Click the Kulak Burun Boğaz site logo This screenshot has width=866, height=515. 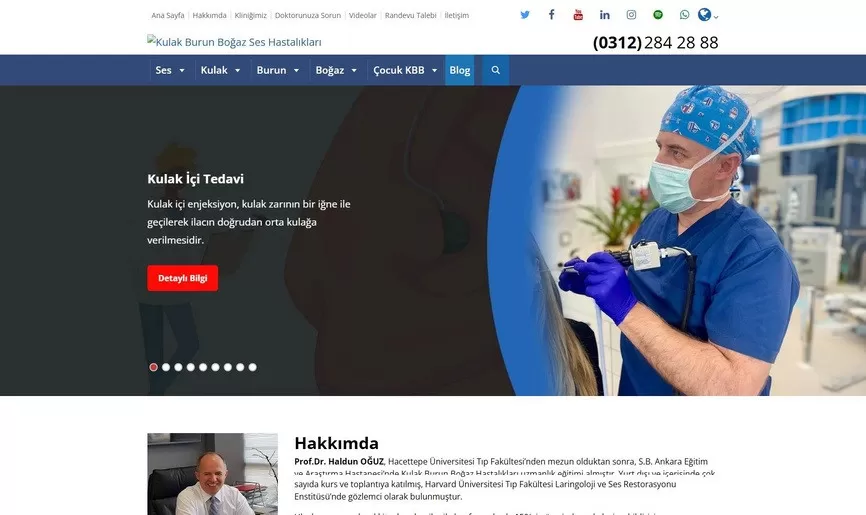235,42
